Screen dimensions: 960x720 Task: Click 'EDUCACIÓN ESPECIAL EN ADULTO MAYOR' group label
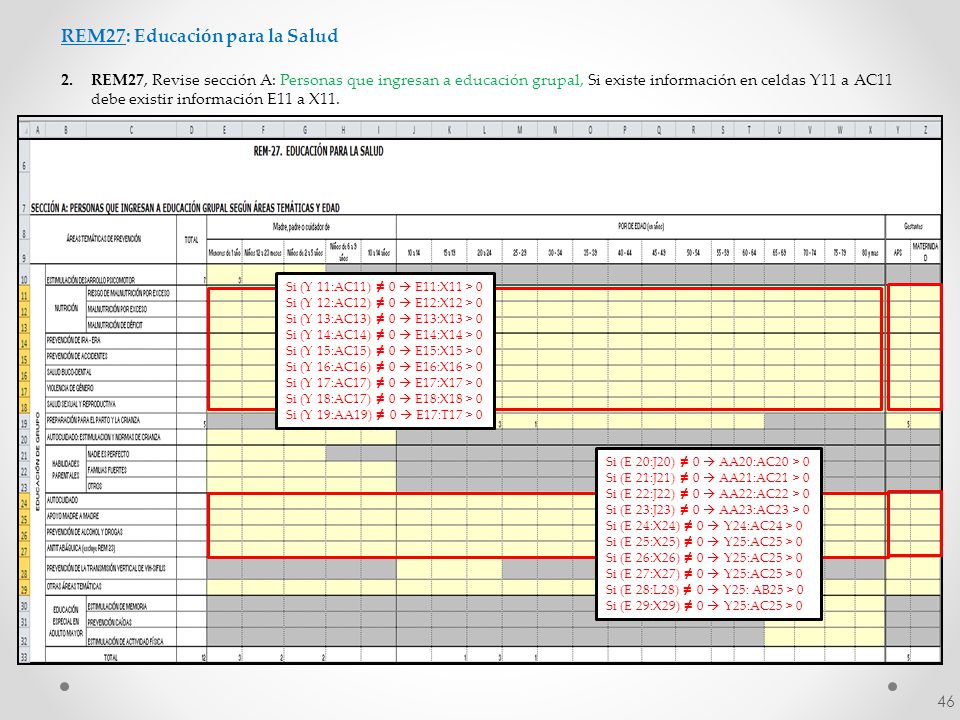(66, 622)
